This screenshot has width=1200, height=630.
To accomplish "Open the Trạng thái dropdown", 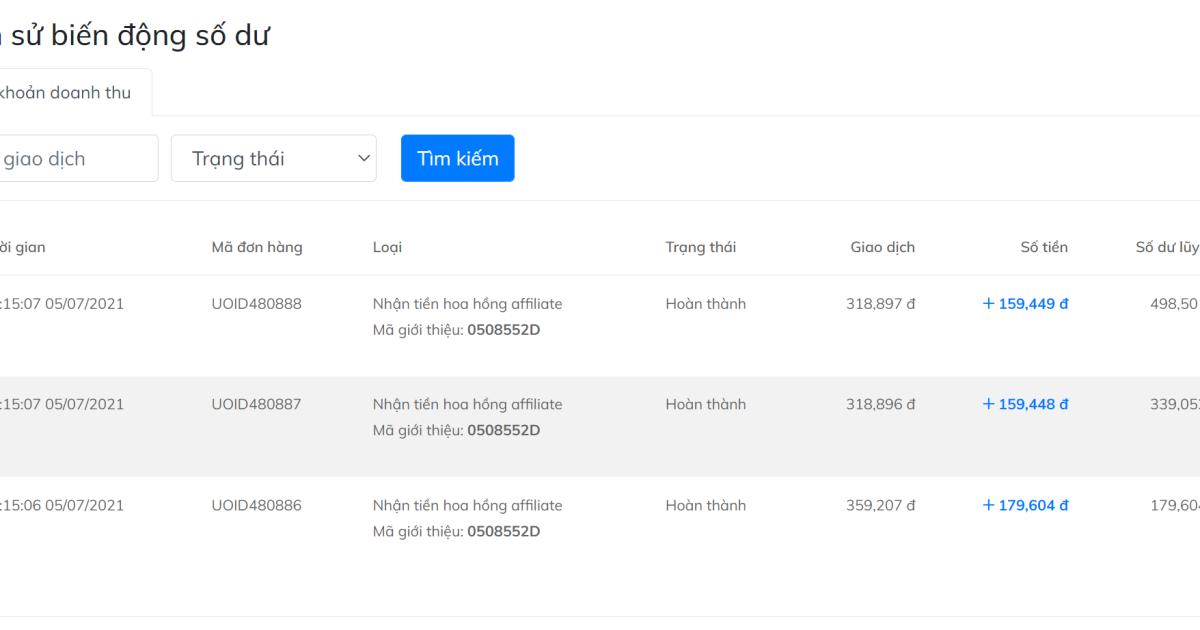I will coord(273,157).
